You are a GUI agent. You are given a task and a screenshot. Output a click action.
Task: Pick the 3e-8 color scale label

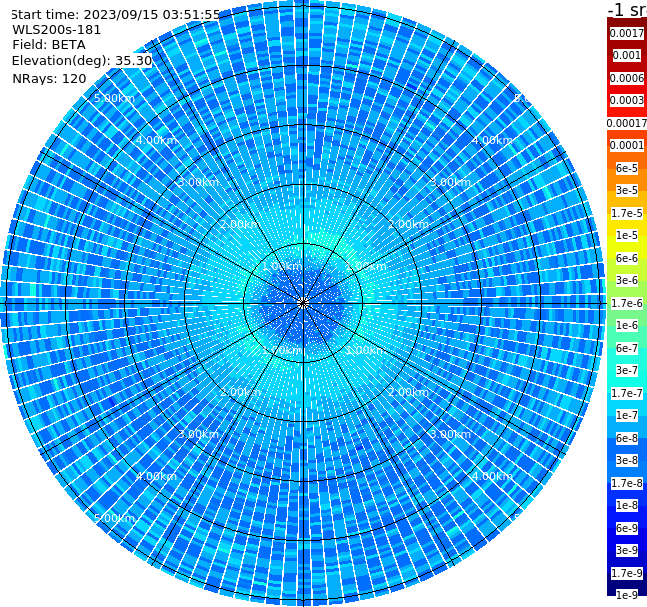pyautogui.click(x=627, y=460)
